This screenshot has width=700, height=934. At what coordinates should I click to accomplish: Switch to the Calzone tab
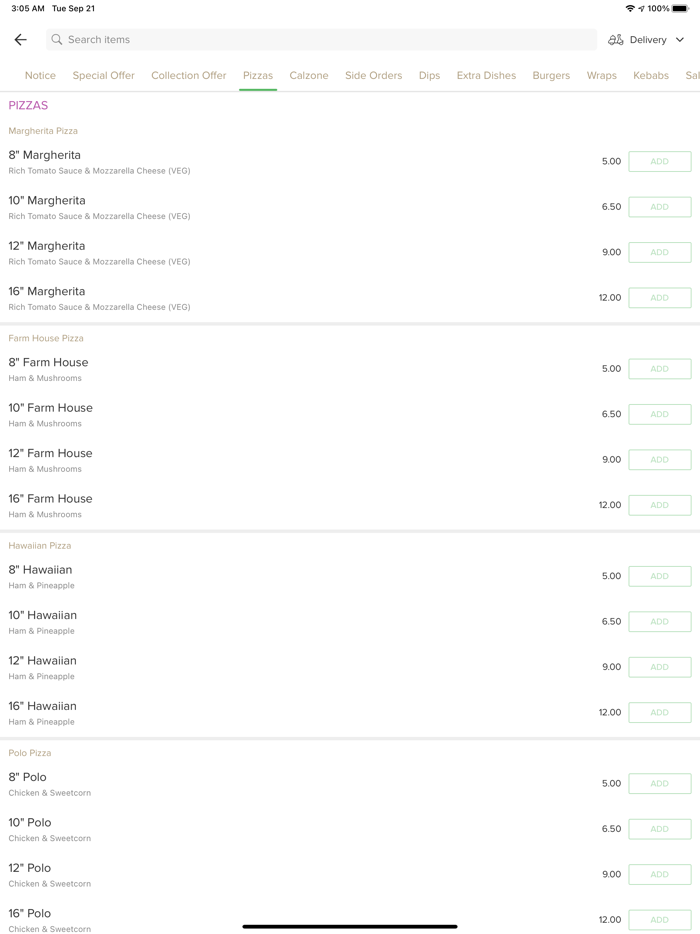309,76
